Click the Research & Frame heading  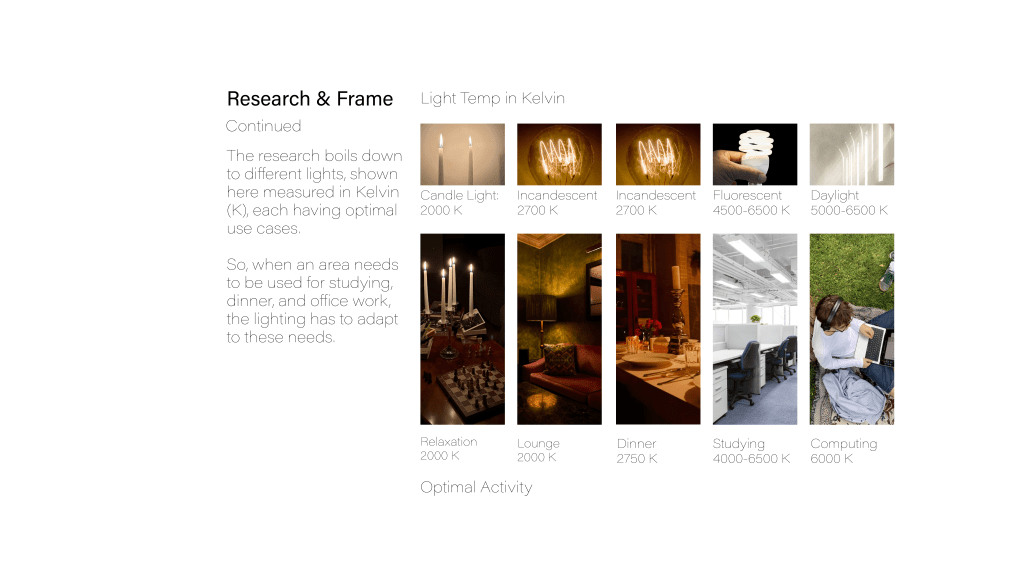(x=310, y=99)
